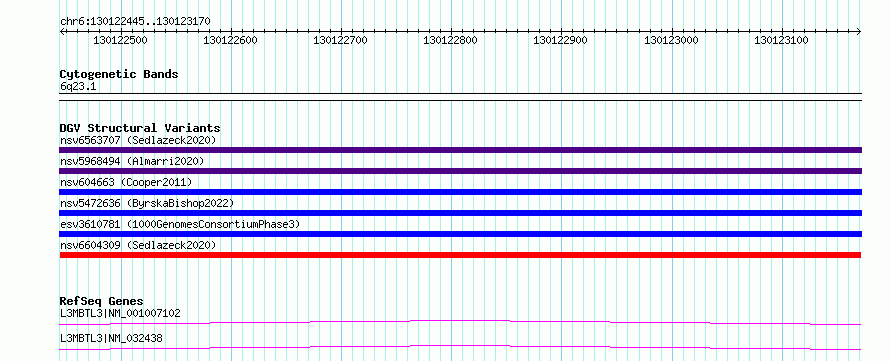
Task: Click the right arrow end of ruler
Action: point(859,31)
